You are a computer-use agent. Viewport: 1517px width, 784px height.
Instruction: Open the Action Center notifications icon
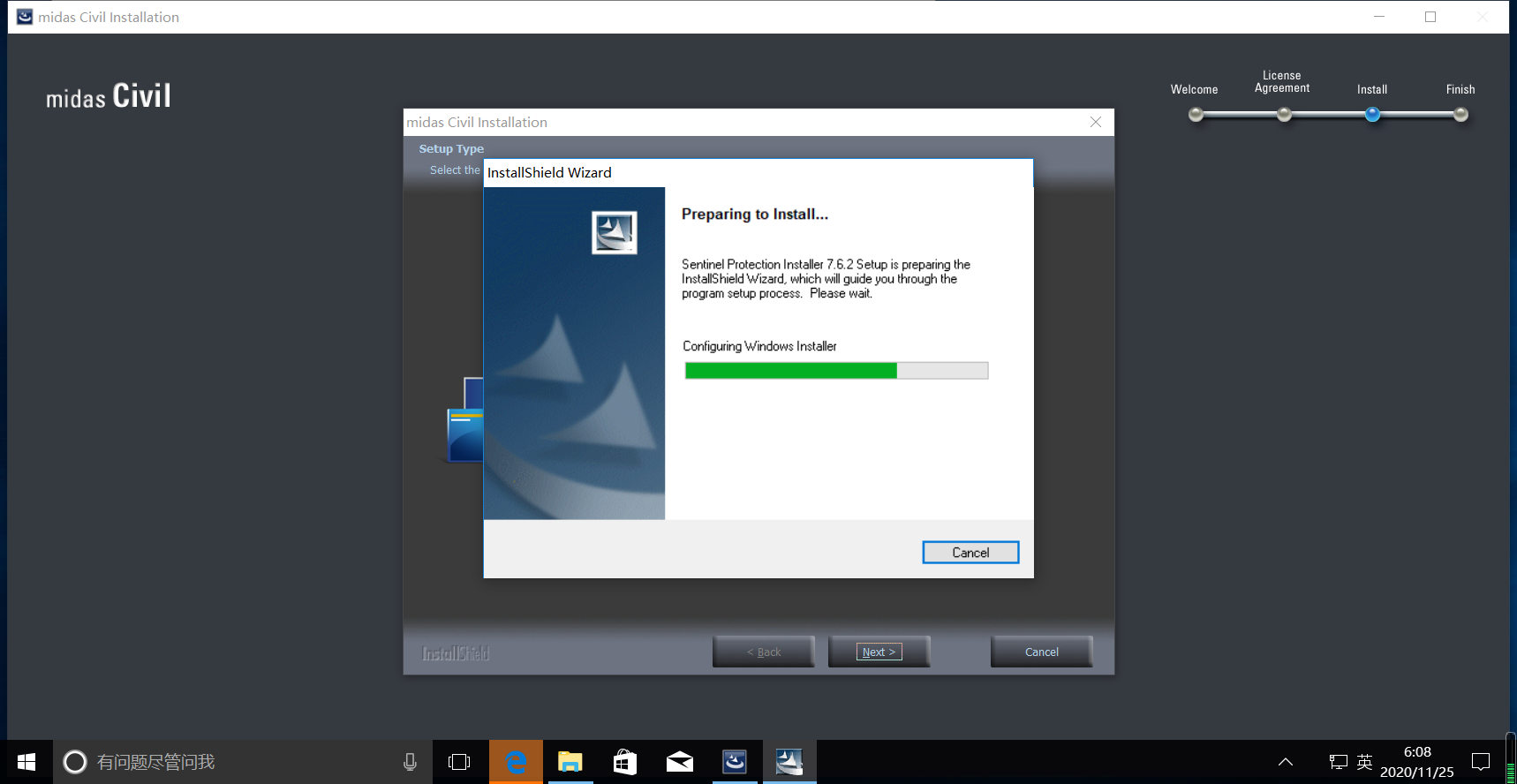pyautogui.click(x=1481, y=762)
